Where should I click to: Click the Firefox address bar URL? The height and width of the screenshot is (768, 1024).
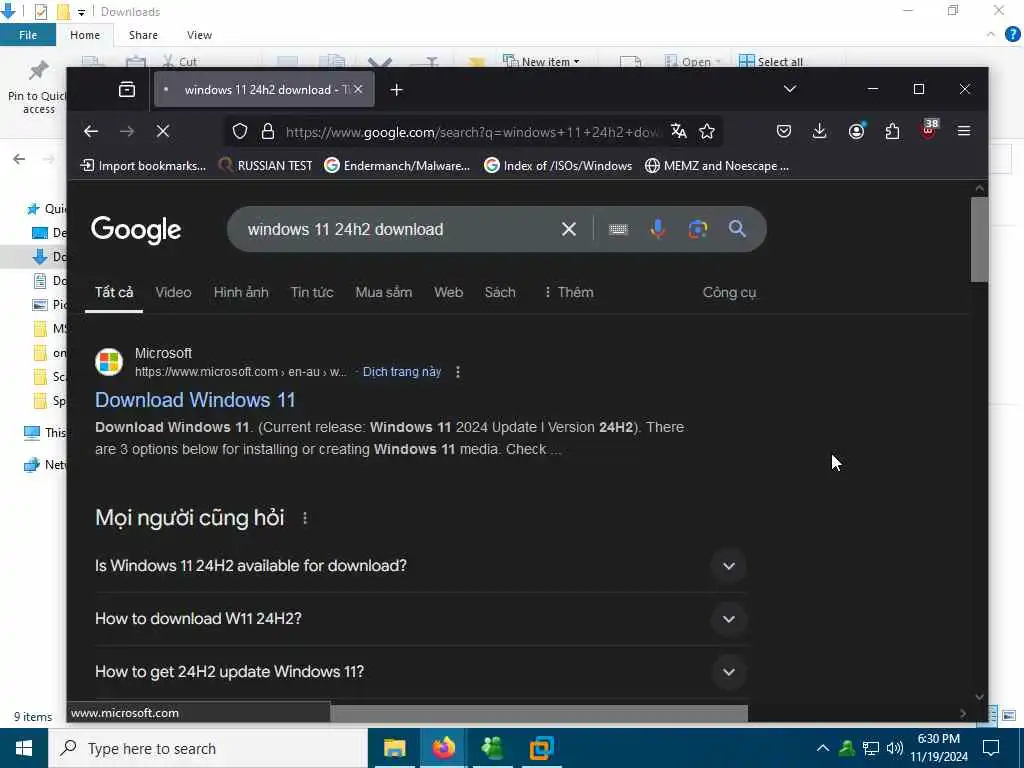tap(473, 132)
